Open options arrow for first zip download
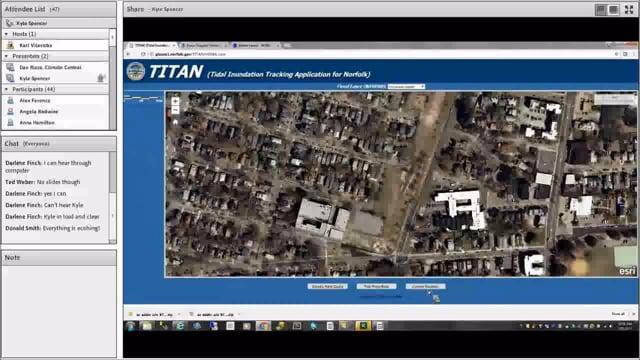Image resolution: width=640 pixels, height=360 pixels. click(x=179, y=315)
